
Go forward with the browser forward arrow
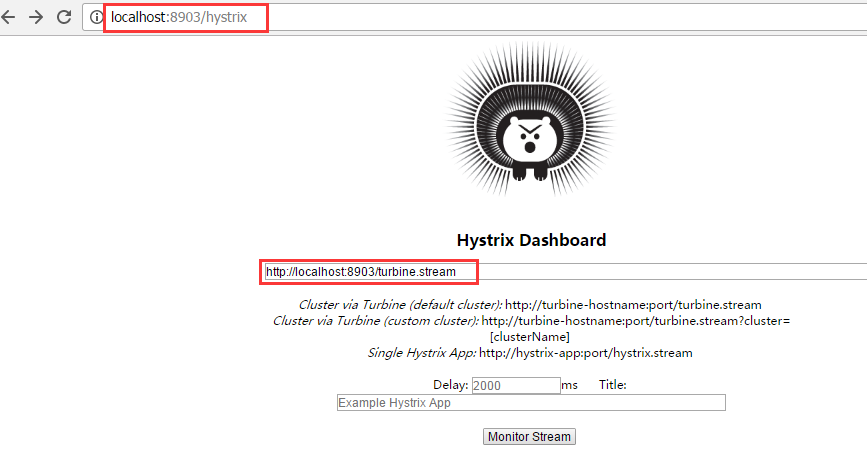pyautogui.click(x=36, y=17)
